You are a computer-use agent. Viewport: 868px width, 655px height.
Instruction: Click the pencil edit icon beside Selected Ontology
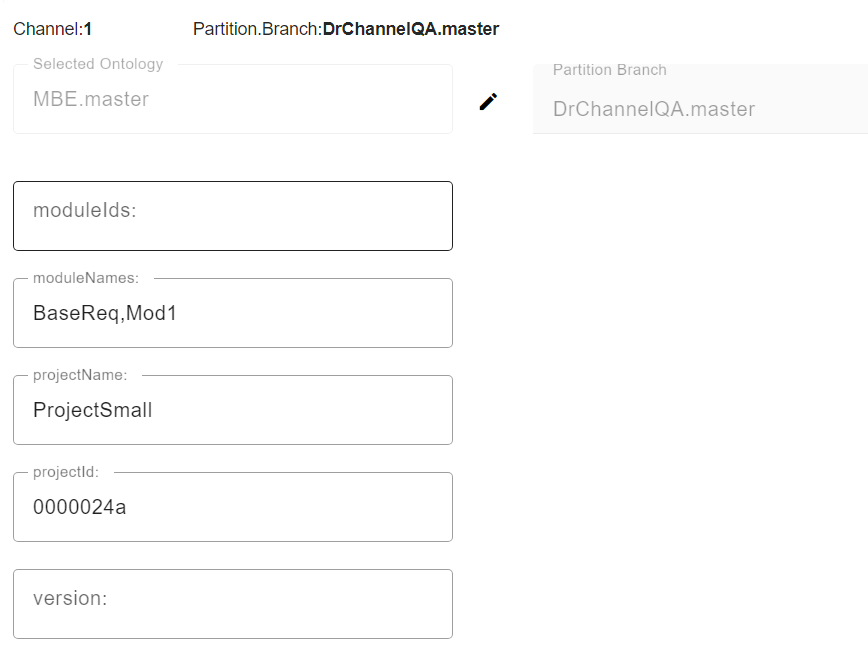[x=488, y=101]
